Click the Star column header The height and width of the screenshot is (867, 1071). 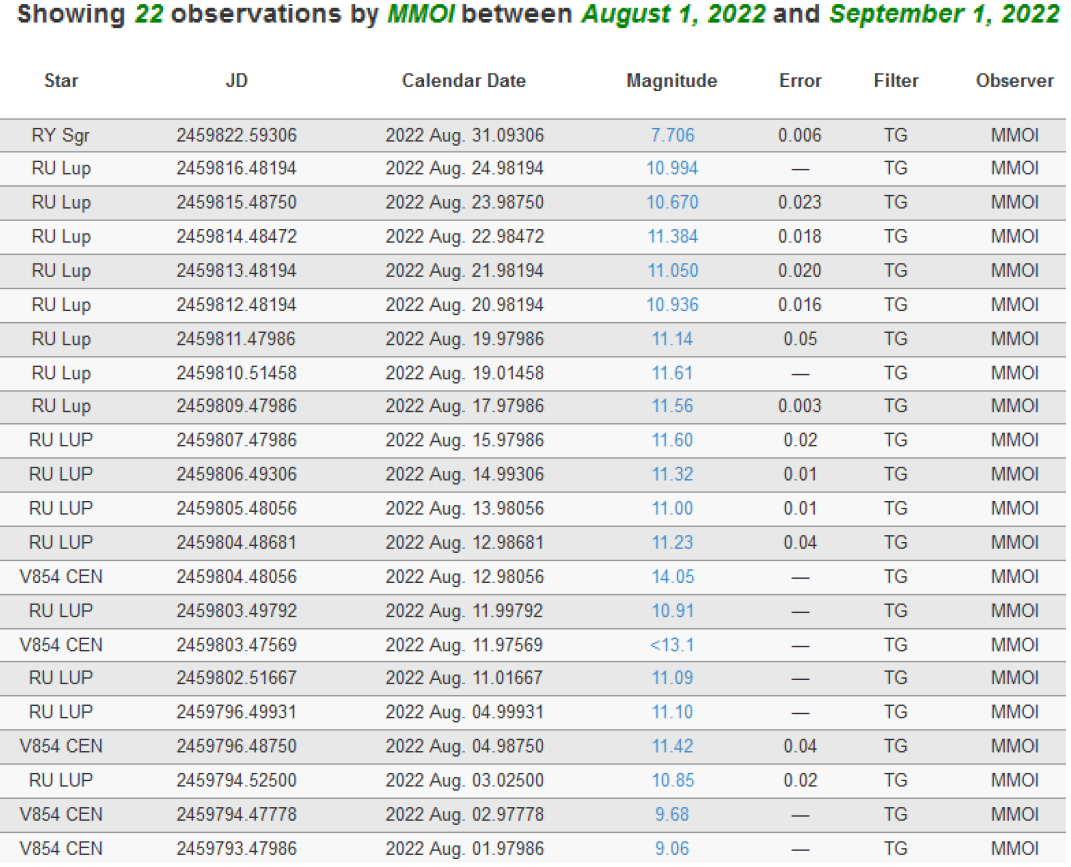[61, 81]
